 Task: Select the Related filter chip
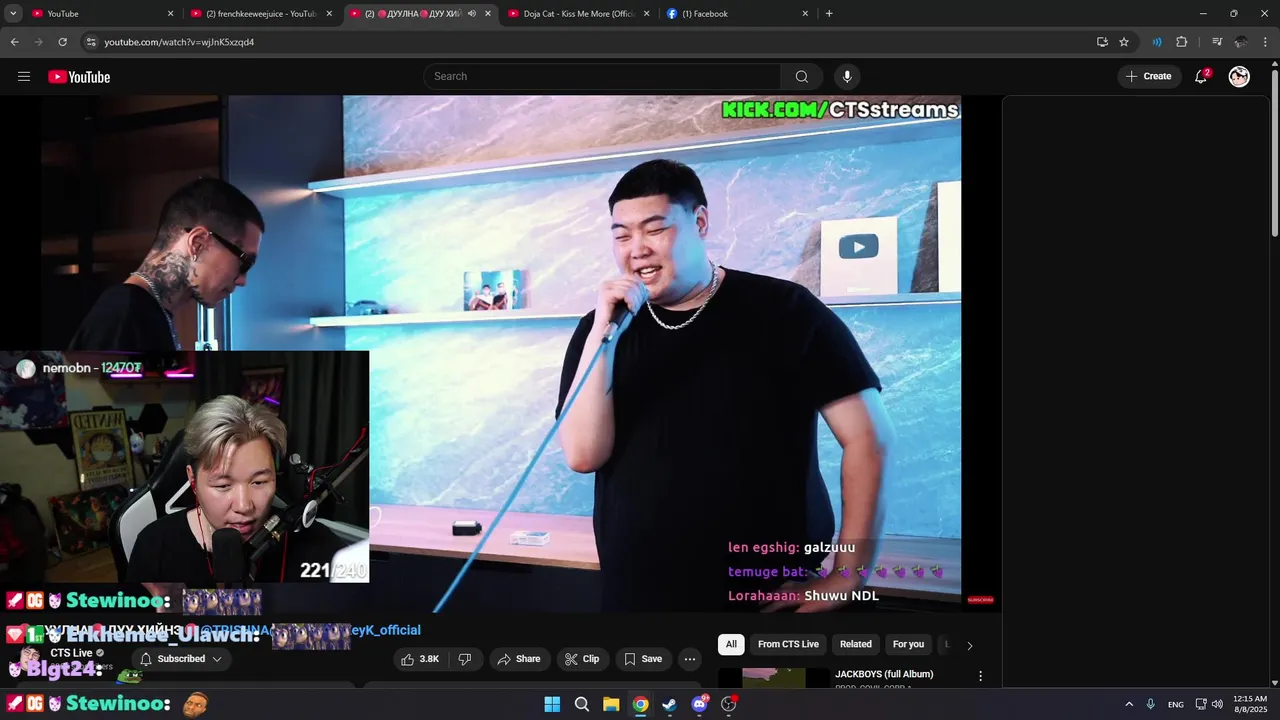coord(856,645)
